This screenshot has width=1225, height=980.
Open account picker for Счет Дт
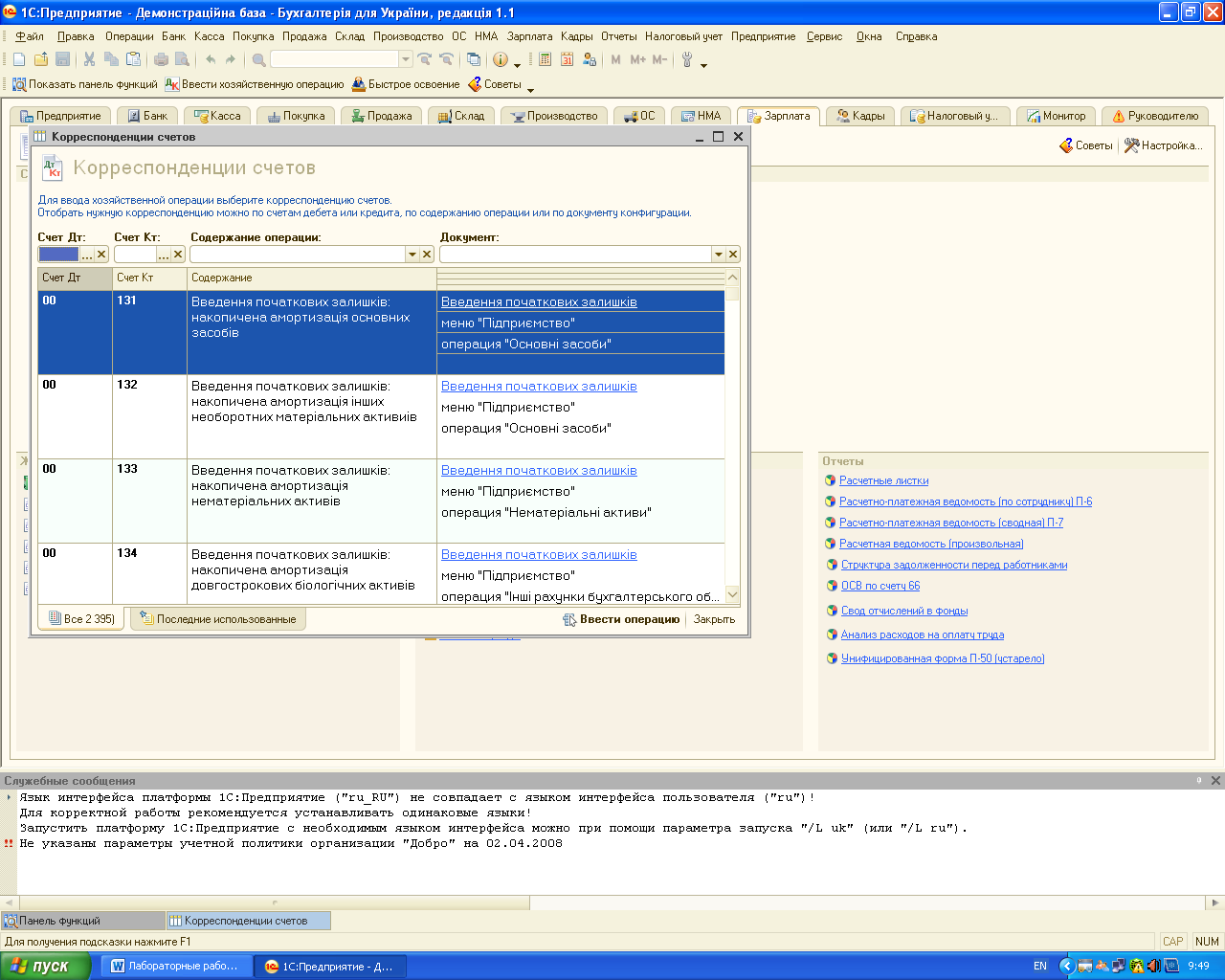pyautogui.click(x=87, y=255)
